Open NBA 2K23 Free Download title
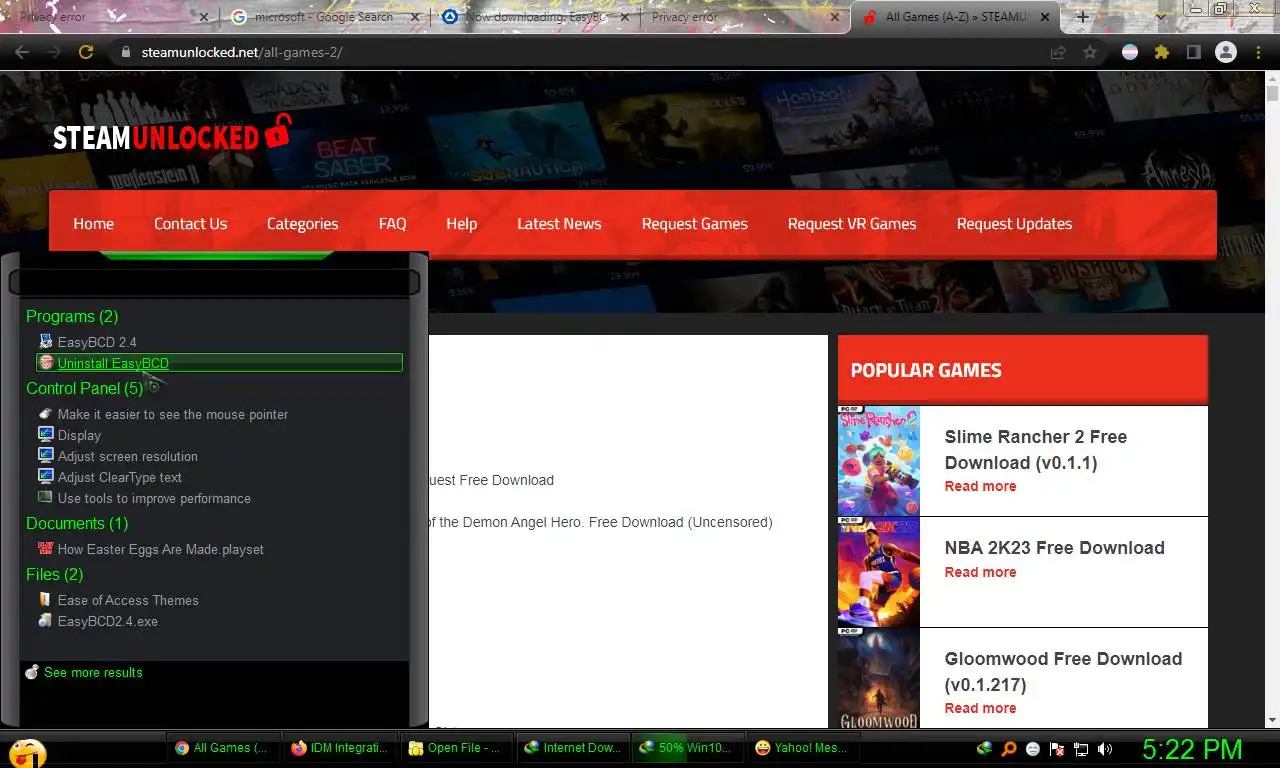Screen dimensions: 1280x768 (1055, 548)
